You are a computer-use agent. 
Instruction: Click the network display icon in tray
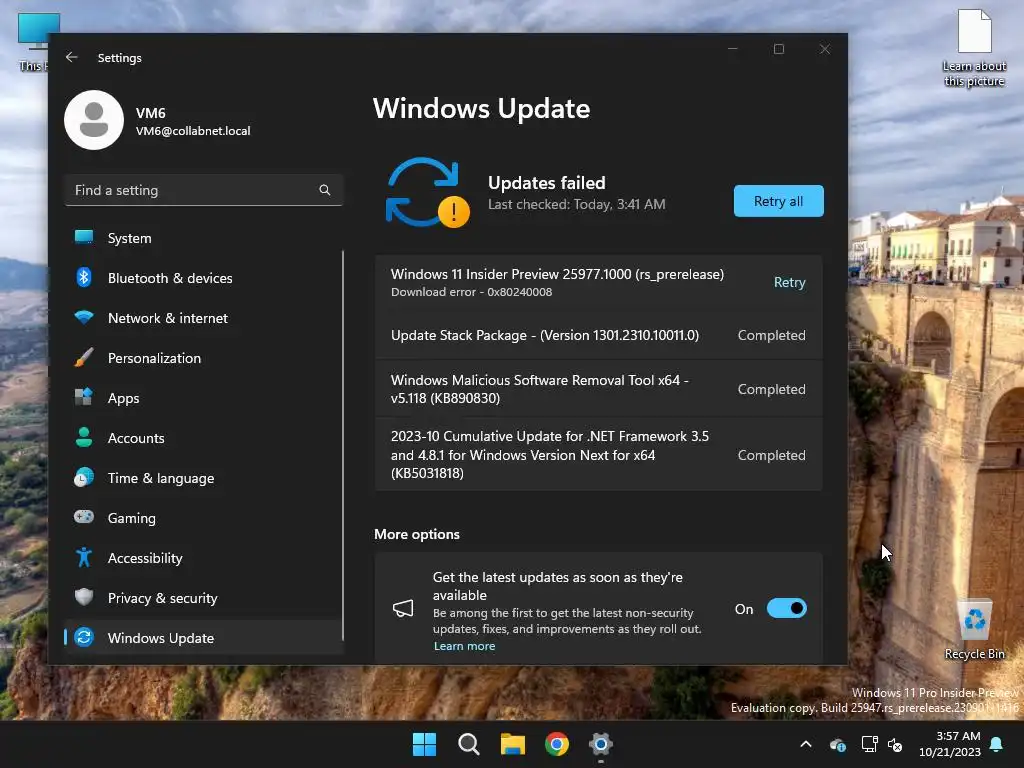click(x=869, y=744)
